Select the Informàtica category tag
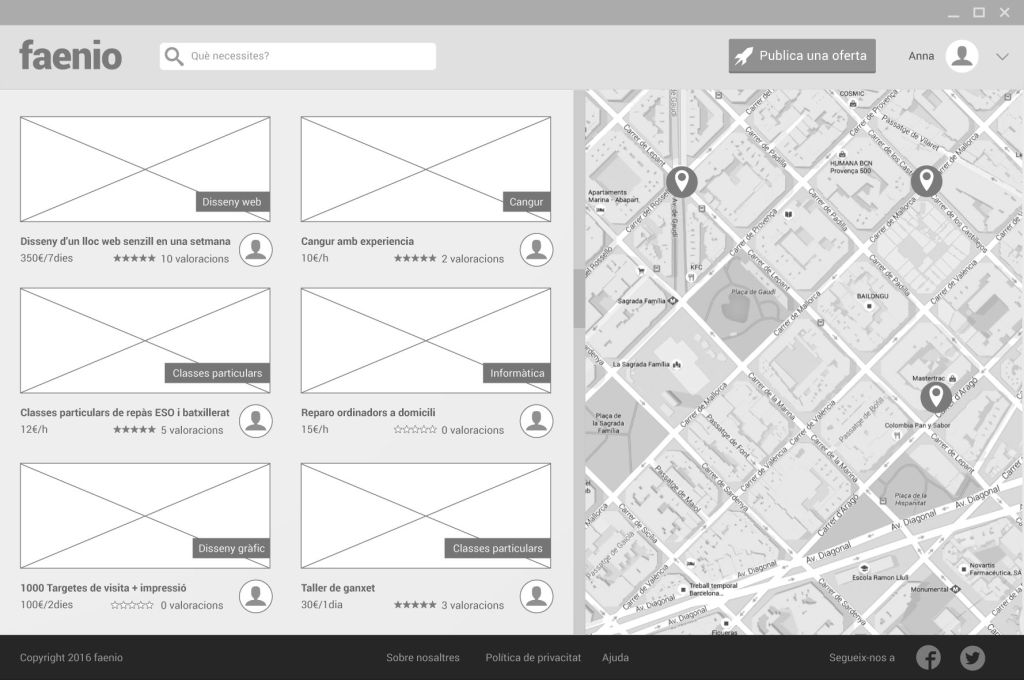Screen dimensions: 1024x680 517,373
